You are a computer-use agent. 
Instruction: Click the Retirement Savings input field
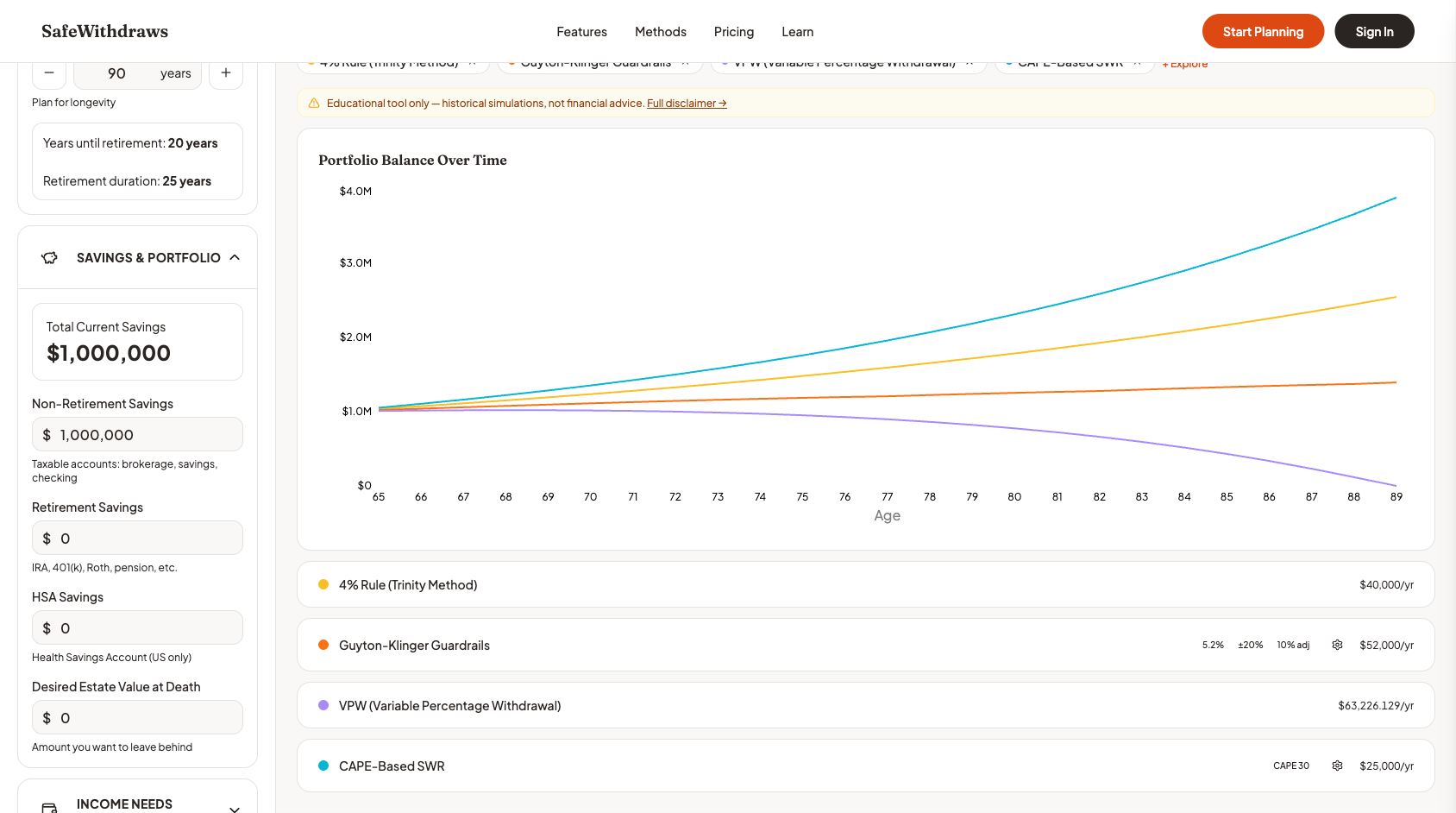(x=137, y=538)
